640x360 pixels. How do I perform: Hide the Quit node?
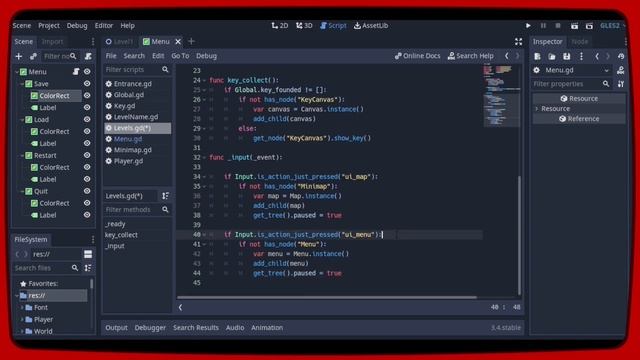tap(87, 191)
